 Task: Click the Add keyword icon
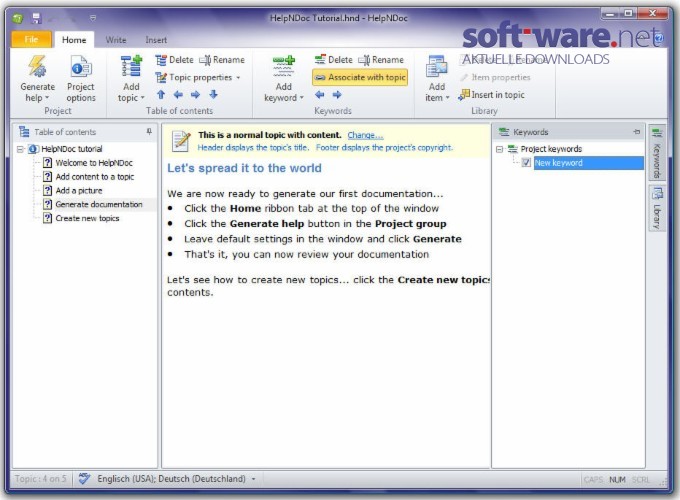pos(284,67)
